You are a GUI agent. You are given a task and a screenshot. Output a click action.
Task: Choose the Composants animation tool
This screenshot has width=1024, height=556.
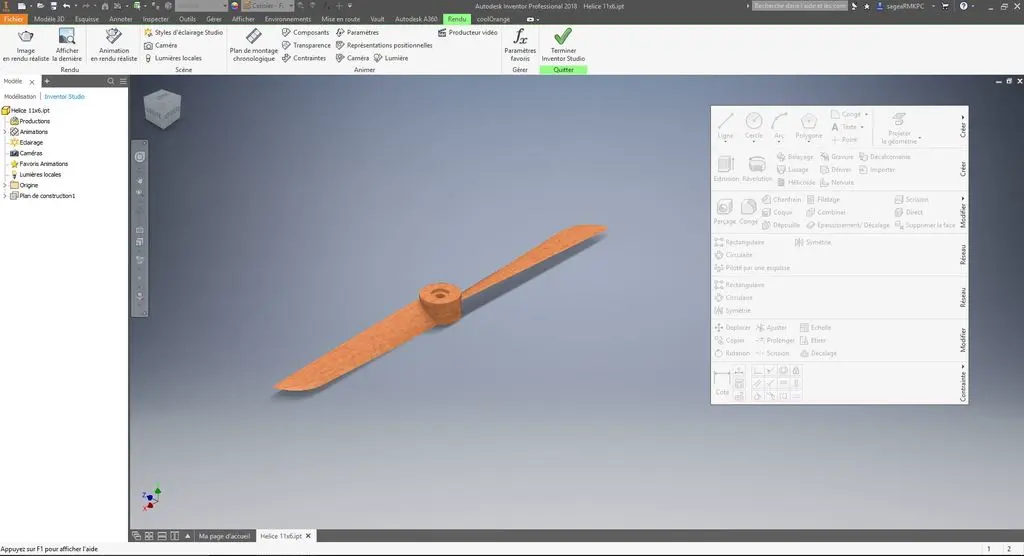click(306, 32)
